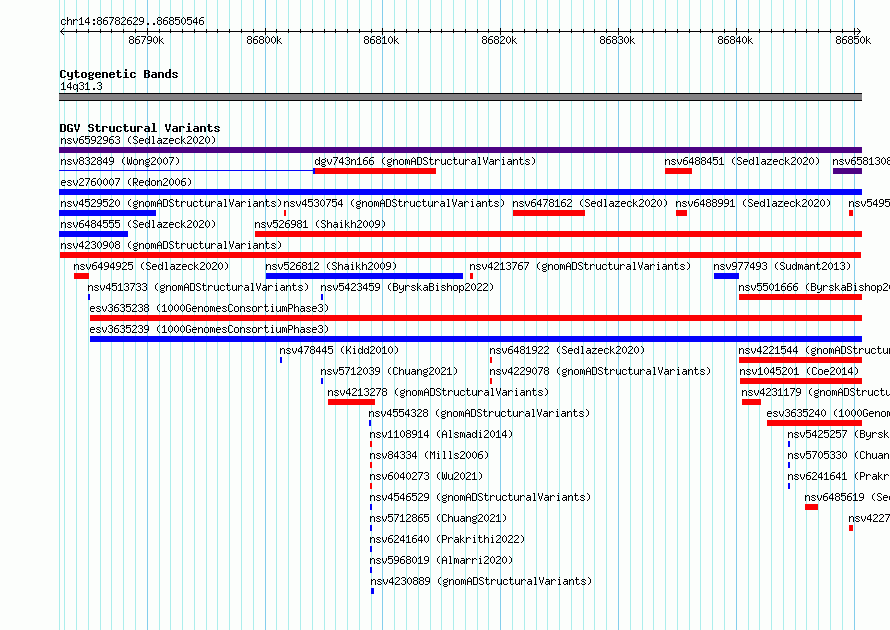Select red bar under dgv743n166
The height and width of the screenshot is (630, 890).
pyautogui.click(x=375, y=171)
